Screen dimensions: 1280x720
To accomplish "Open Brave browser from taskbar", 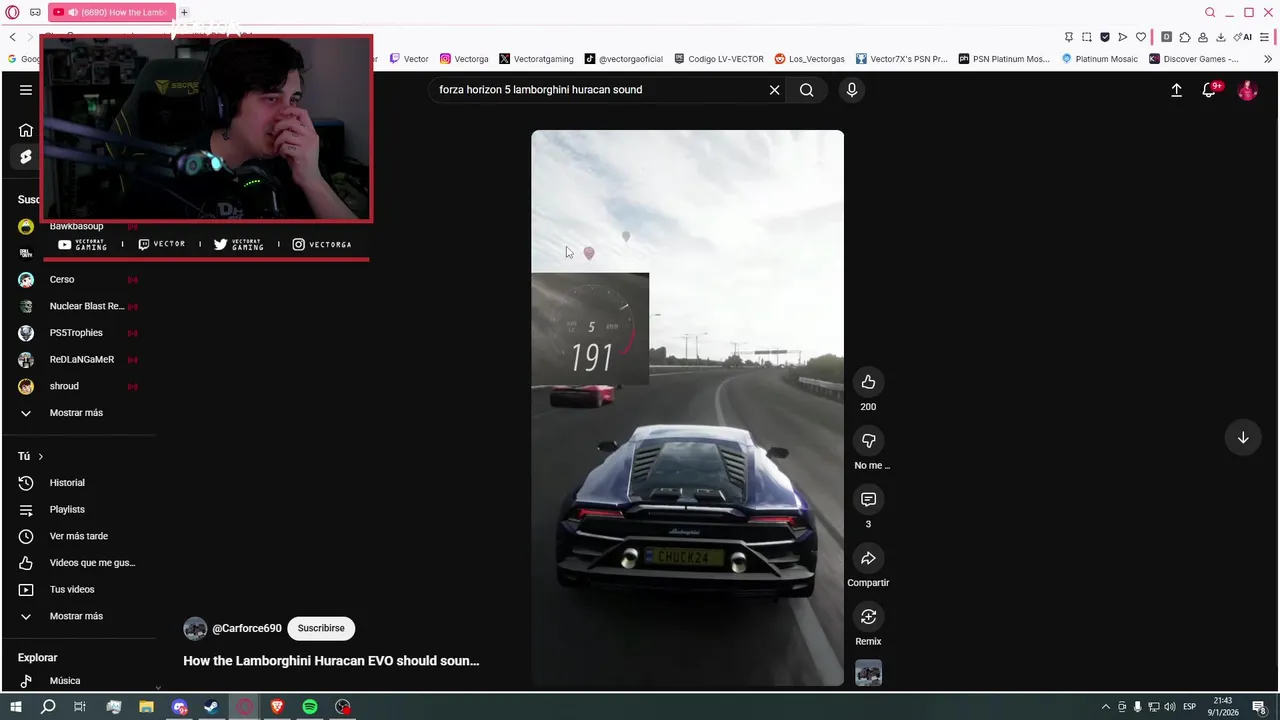I will click(x=277, y=707).
